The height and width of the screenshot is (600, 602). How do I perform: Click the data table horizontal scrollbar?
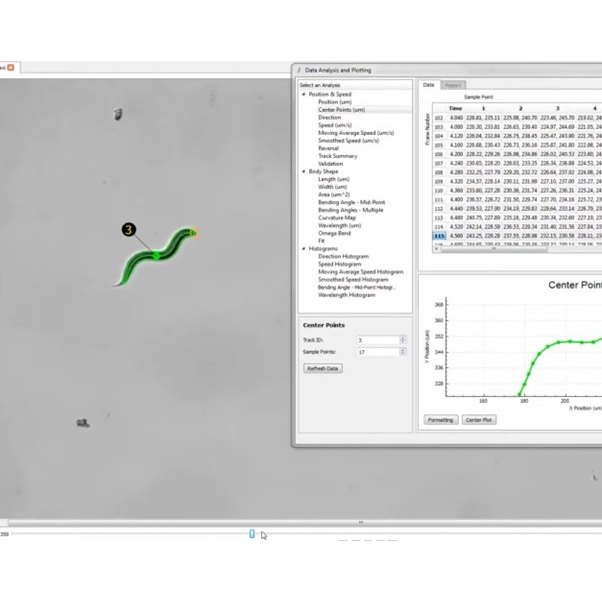click(x=494, y=249)
